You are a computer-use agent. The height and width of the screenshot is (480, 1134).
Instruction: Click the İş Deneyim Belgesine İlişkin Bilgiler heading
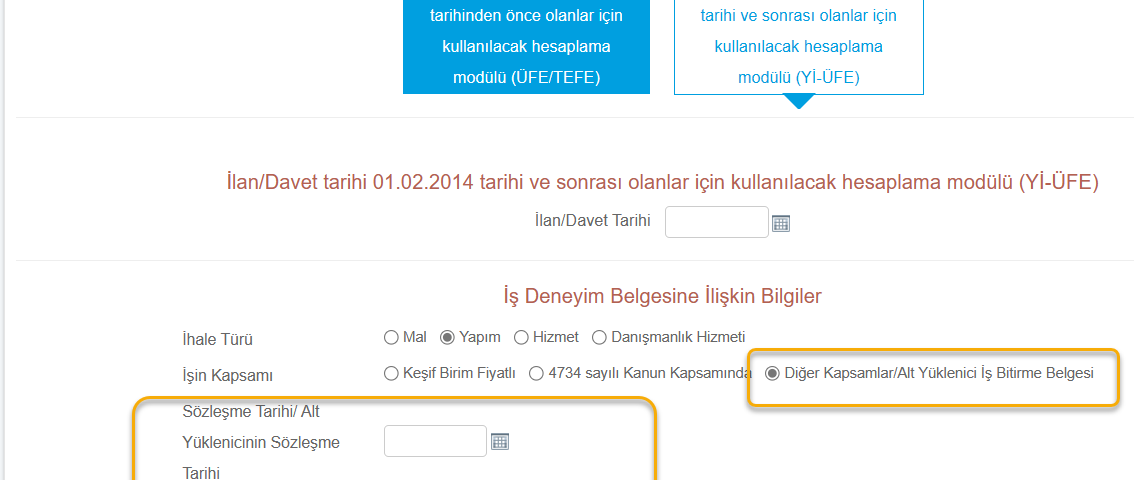(662, 296)
